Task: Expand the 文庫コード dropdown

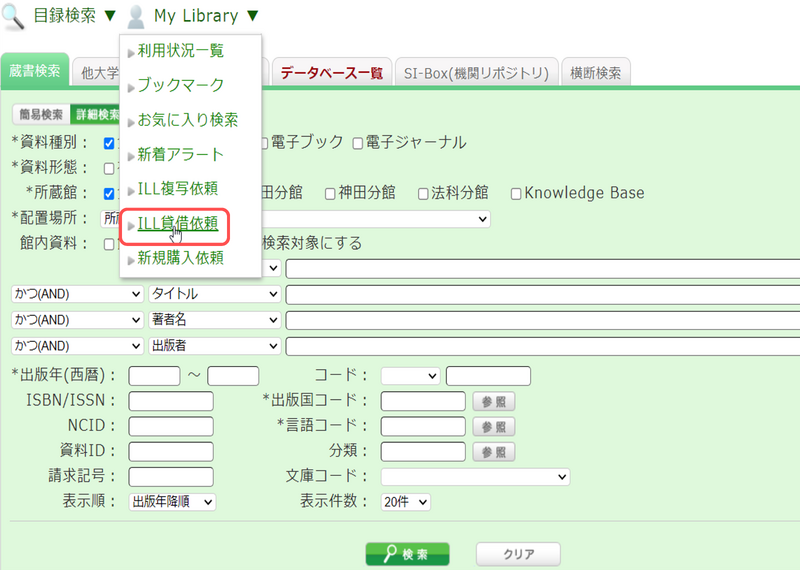Action: 475,477
